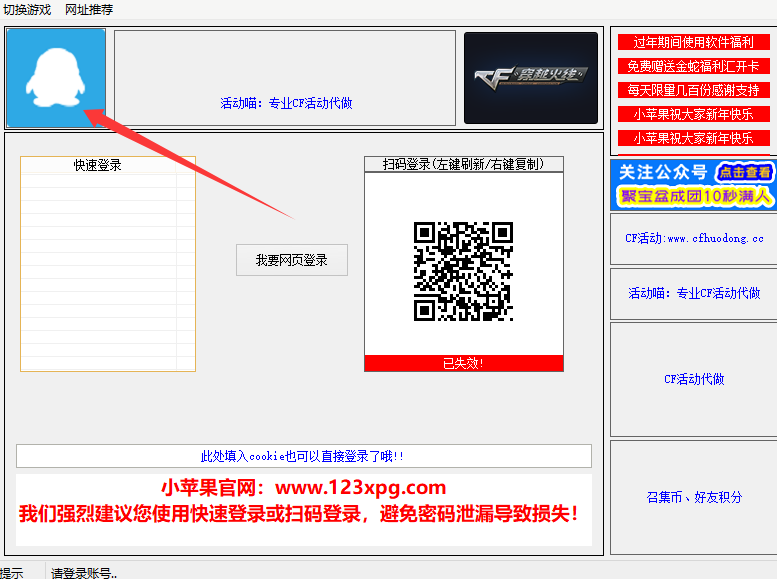
Task: Click 请登录账号.. status bar text
Action: [x=84, y=573]
